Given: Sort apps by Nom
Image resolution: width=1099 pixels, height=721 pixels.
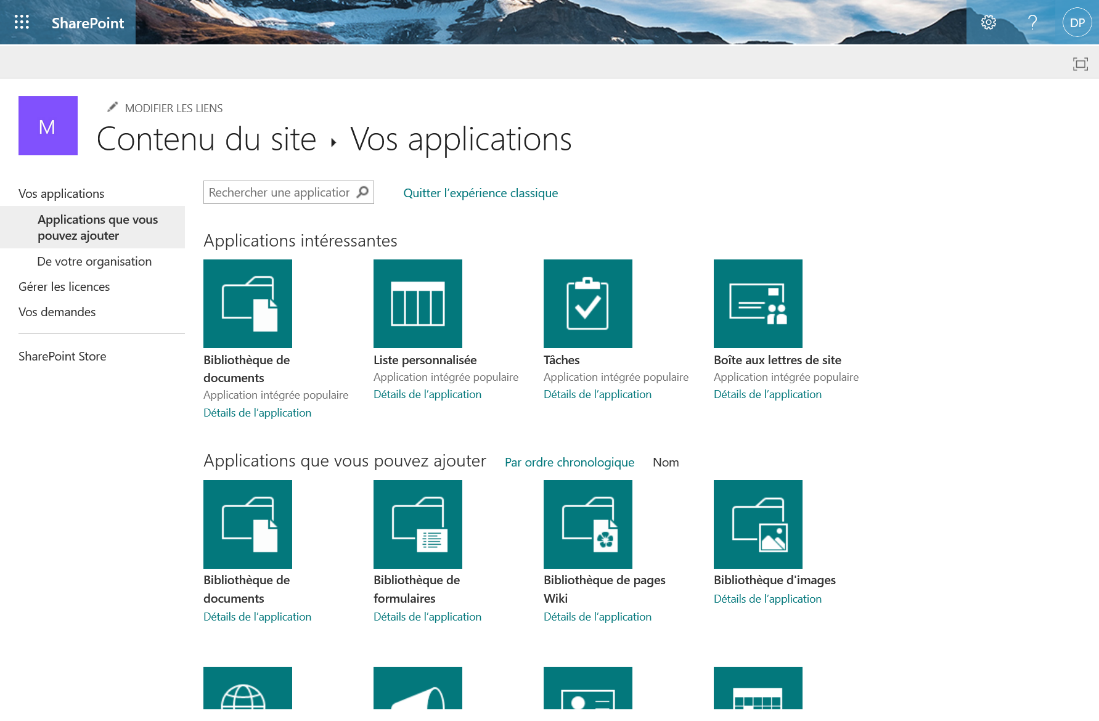Looking at the screenshot, I should pos(666,462).
